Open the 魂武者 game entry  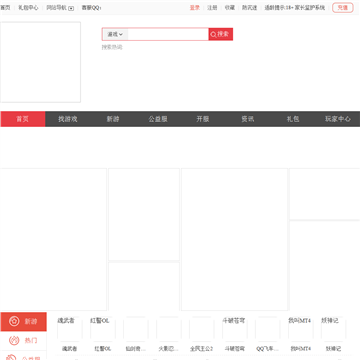(x=70, y=333)
